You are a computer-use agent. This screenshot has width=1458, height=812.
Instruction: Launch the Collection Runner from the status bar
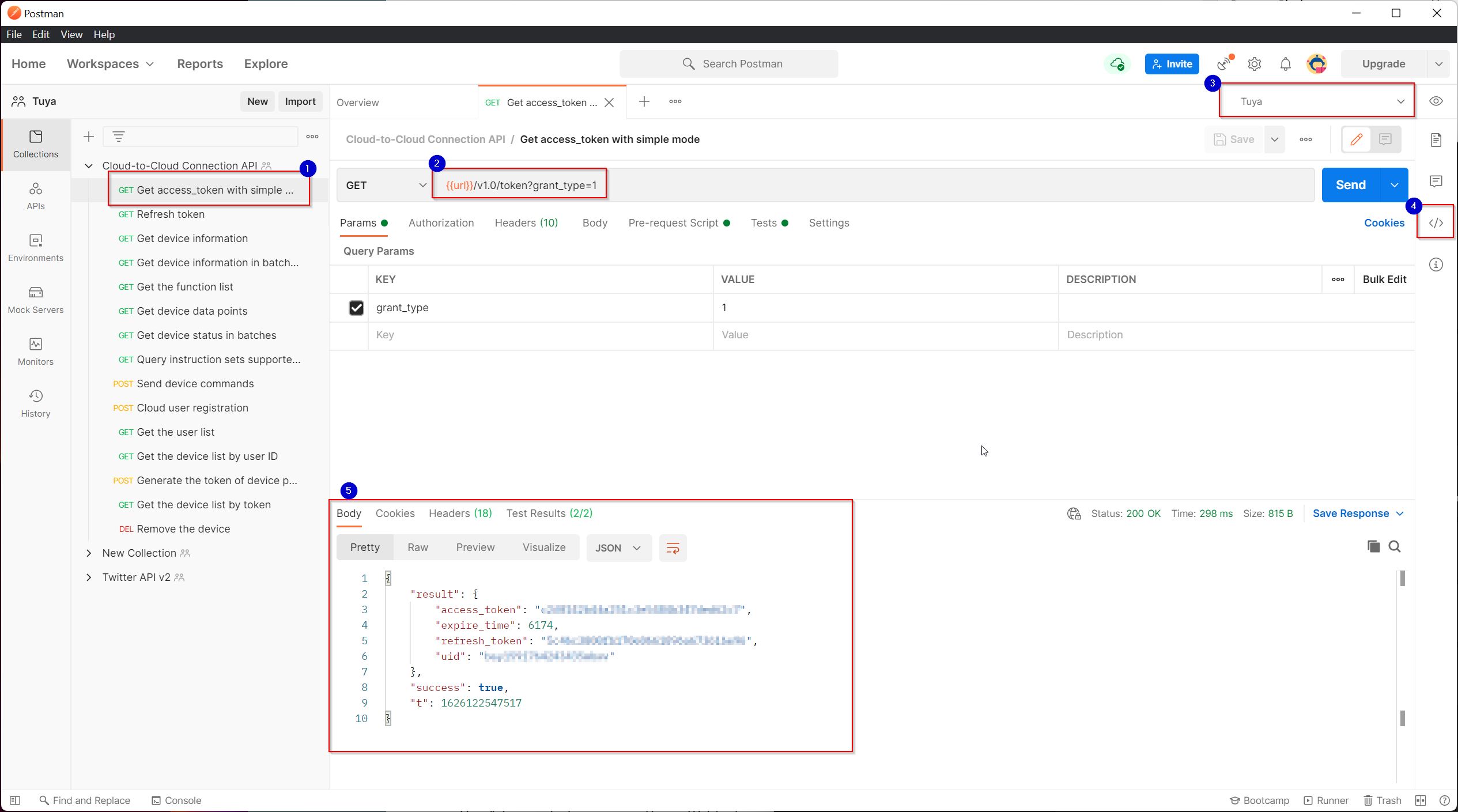coord(1325,800)
